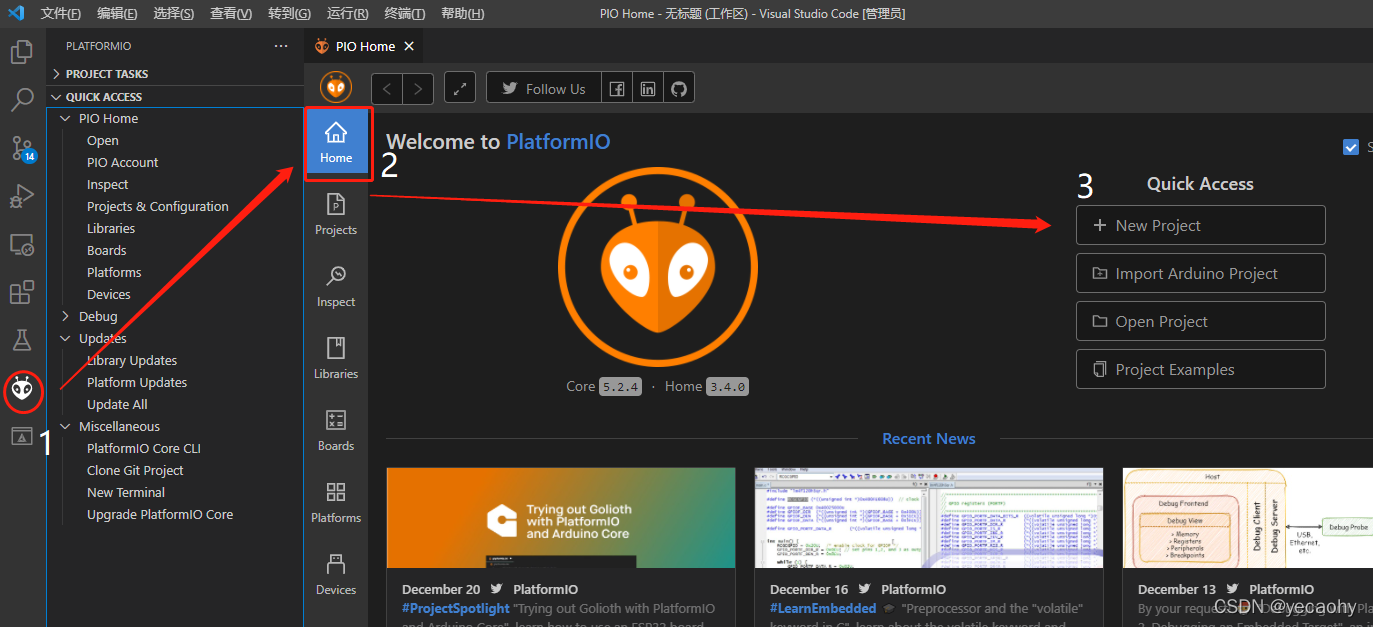Expand the PROJECT TASKS section
The height and width of the screenshot is (627, 1373).
(x=175, y=74)
